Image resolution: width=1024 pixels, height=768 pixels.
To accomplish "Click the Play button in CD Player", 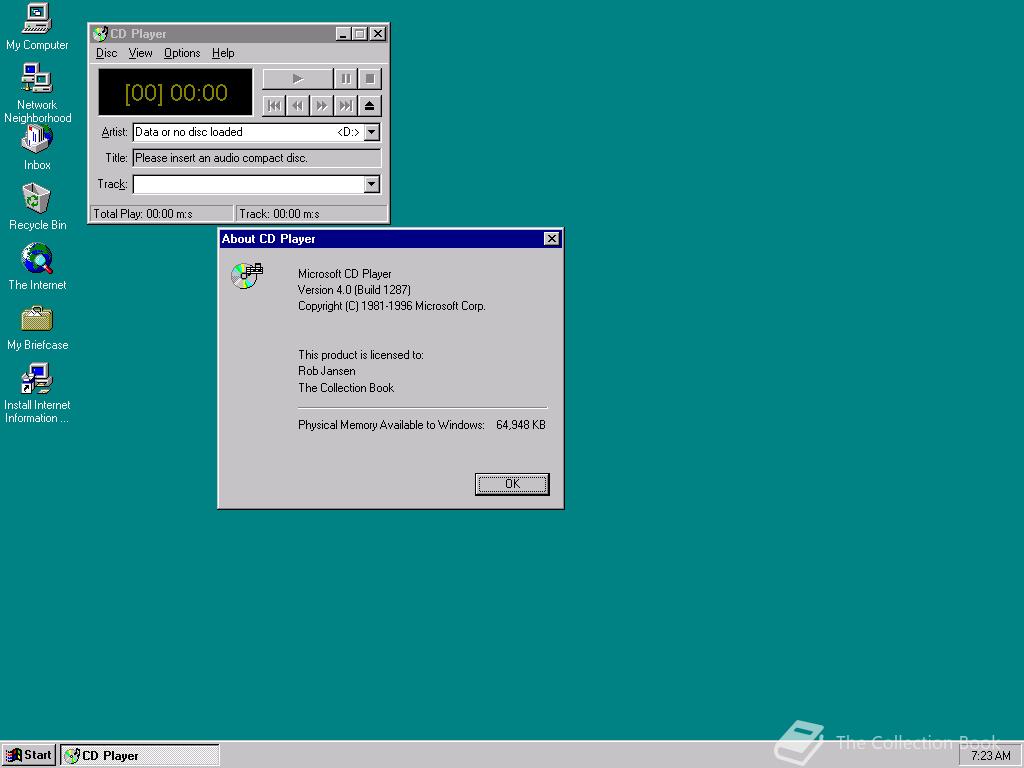I will click(298, 79).
